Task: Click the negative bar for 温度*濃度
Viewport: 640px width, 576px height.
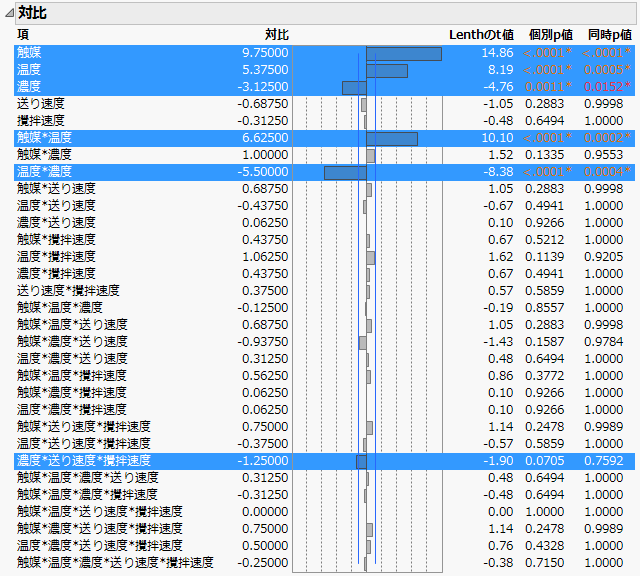Action: point(345,172)
